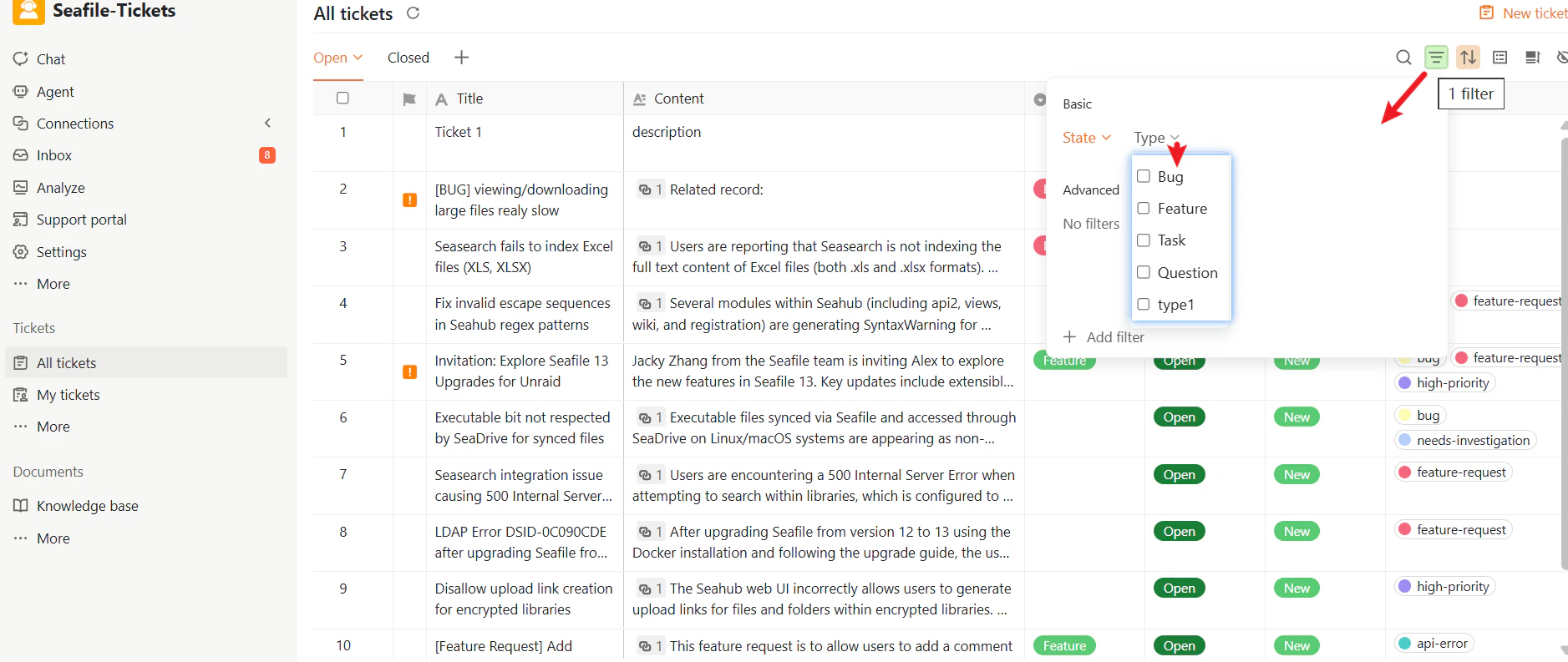Open the Ticket 1 title

[x=458, y=132]
